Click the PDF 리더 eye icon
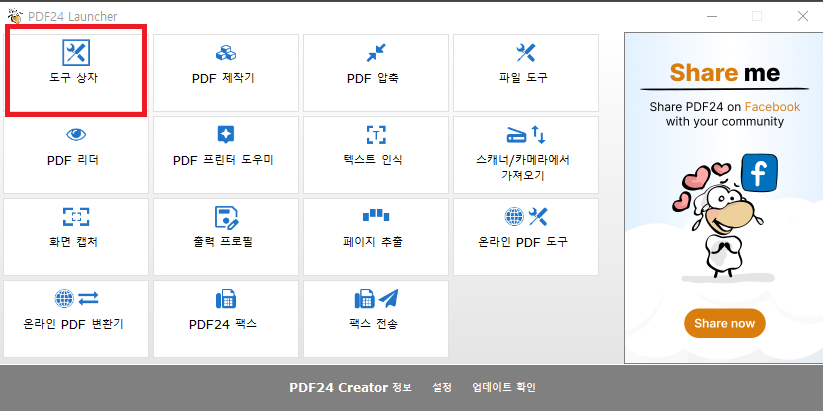 tap(76, 135)
